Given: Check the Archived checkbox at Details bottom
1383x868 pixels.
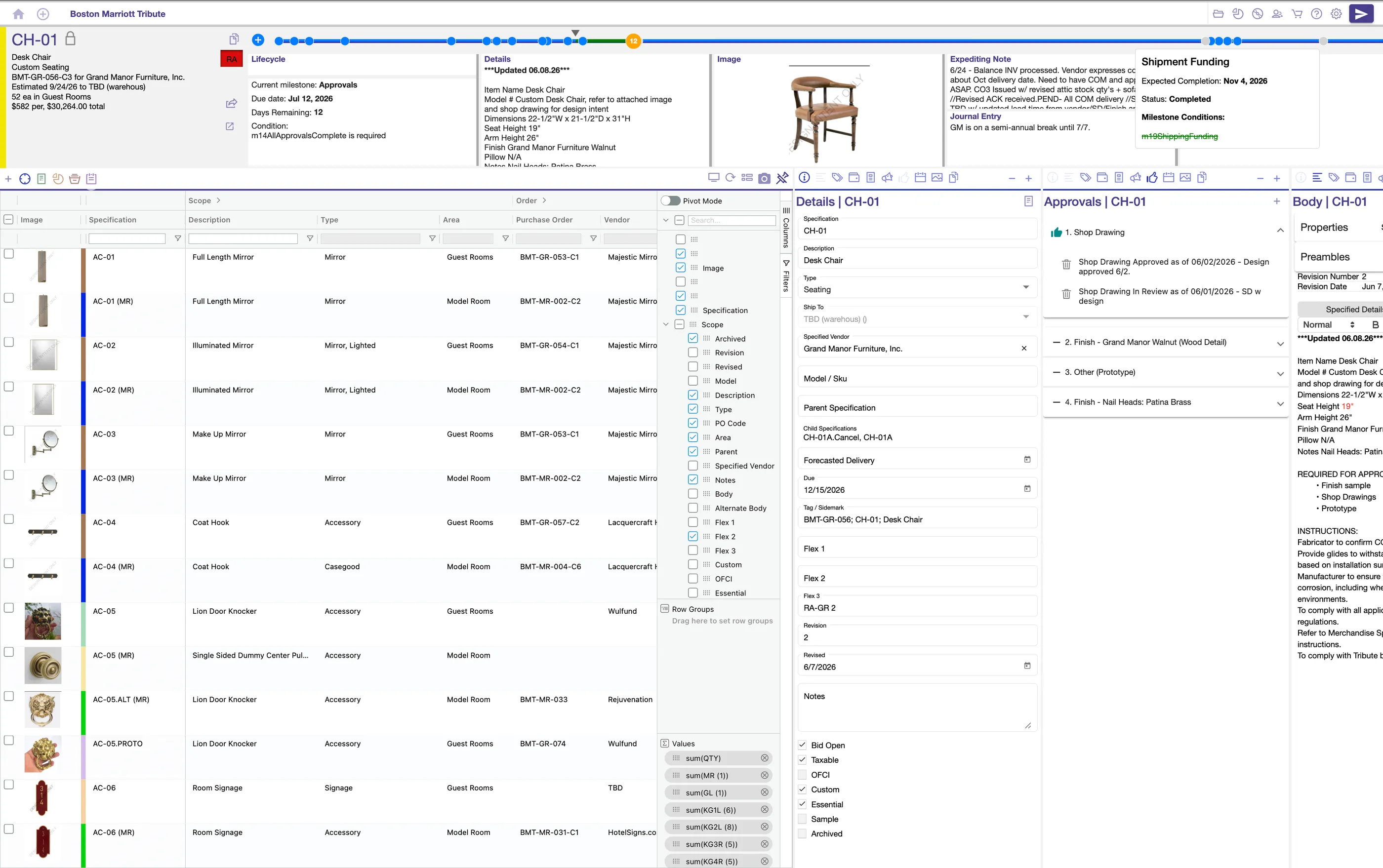Looking at the screenshot, I should click(802, 833).
